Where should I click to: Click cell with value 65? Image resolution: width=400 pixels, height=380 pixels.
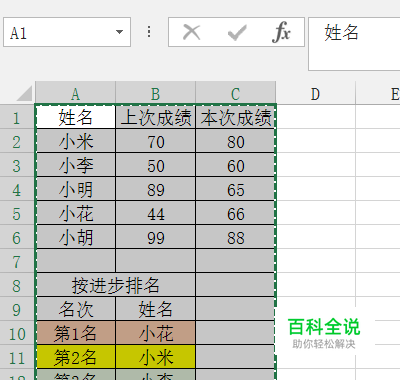(x=236, y=189)
